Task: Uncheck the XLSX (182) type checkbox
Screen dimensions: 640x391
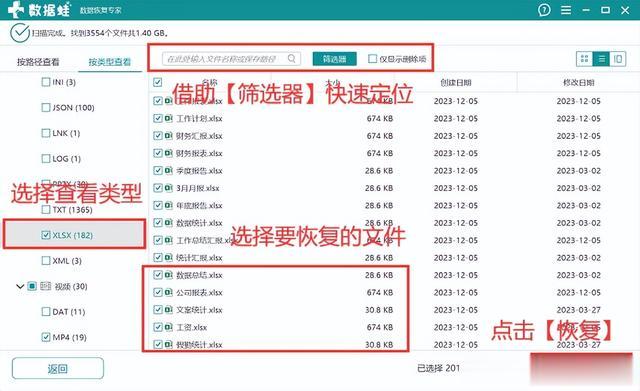Action: pyautogui.click(x=46, y=235)
